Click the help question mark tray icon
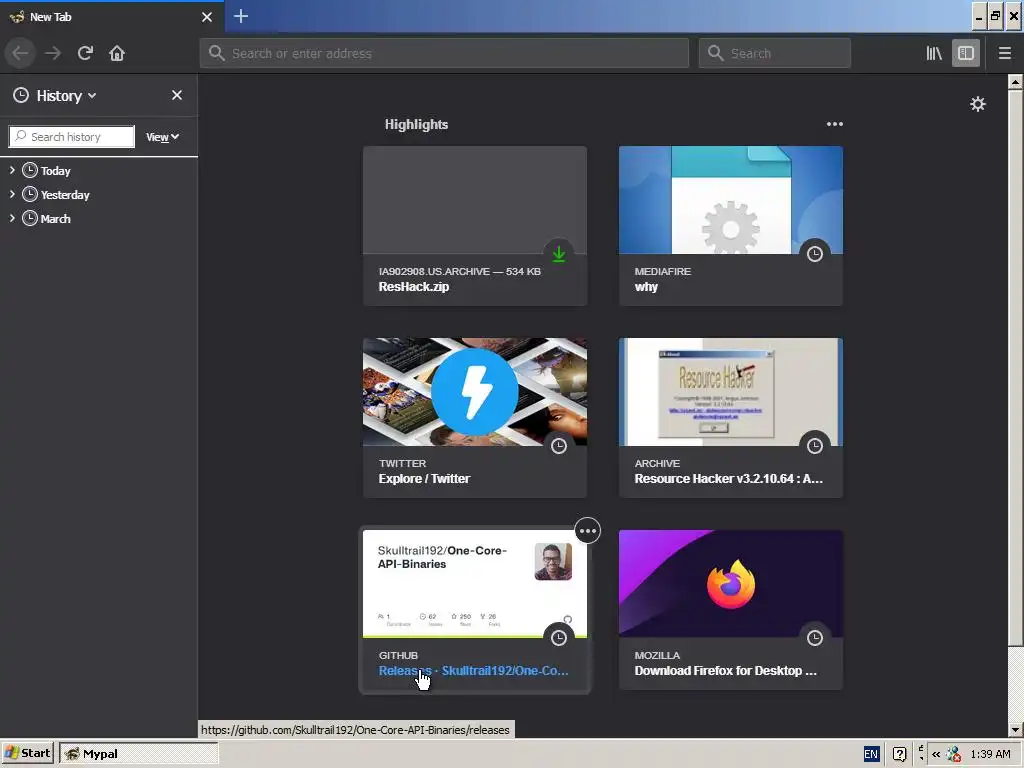 click(899, 754)
